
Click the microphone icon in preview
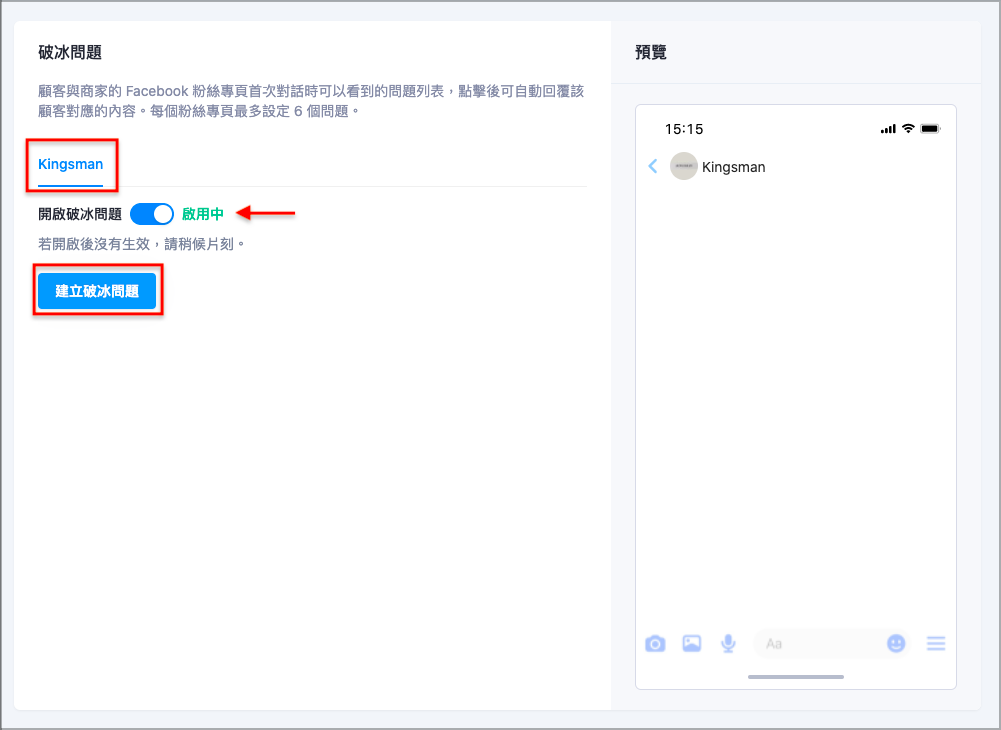pos(728,643)
